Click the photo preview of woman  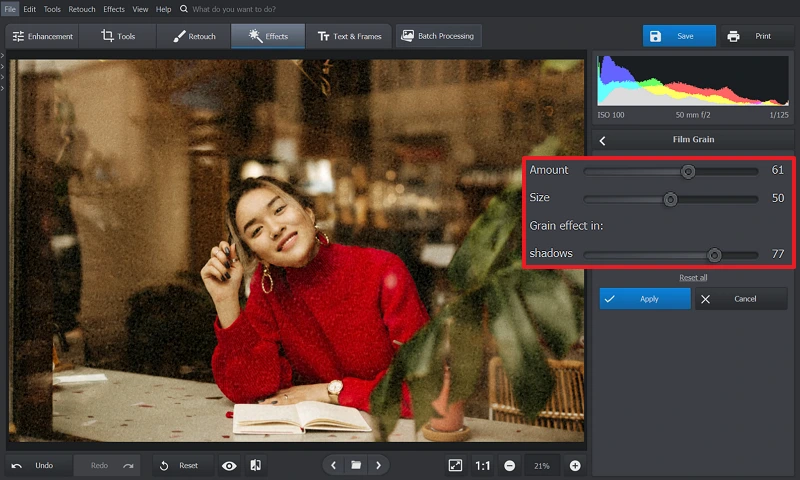pos(297,250)
